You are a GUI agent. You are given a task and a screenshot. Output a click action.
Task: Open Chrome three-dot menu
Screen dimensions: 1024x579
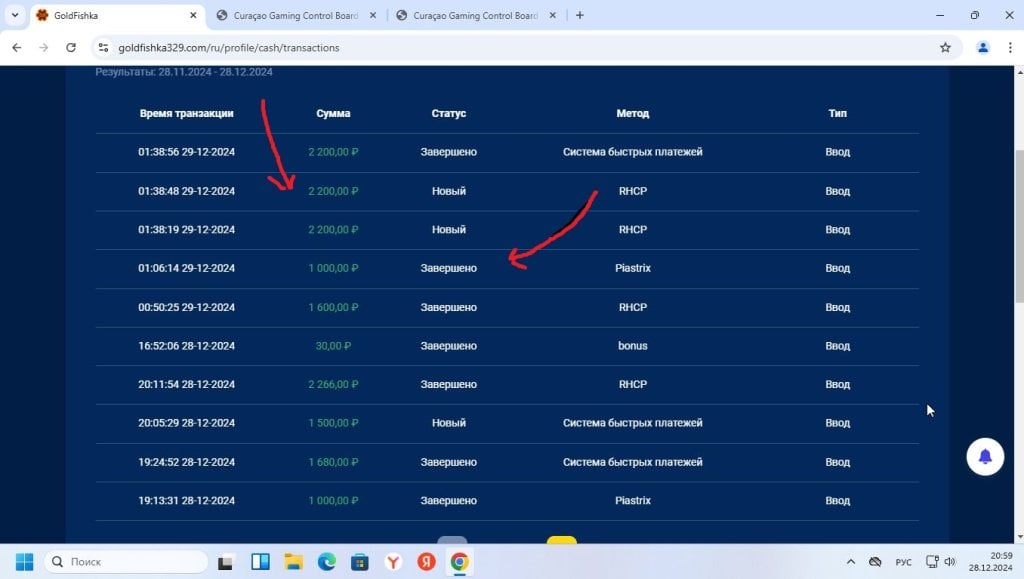pyautogui.click(x=1010, y=48)
